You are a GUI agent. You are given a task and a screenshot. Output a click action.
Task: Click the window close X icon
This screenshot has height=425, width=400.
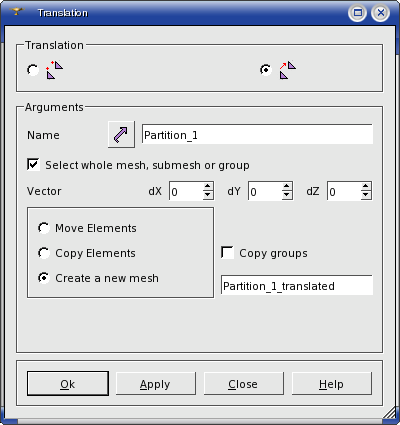pyautogui.click(x=380, y=13)
